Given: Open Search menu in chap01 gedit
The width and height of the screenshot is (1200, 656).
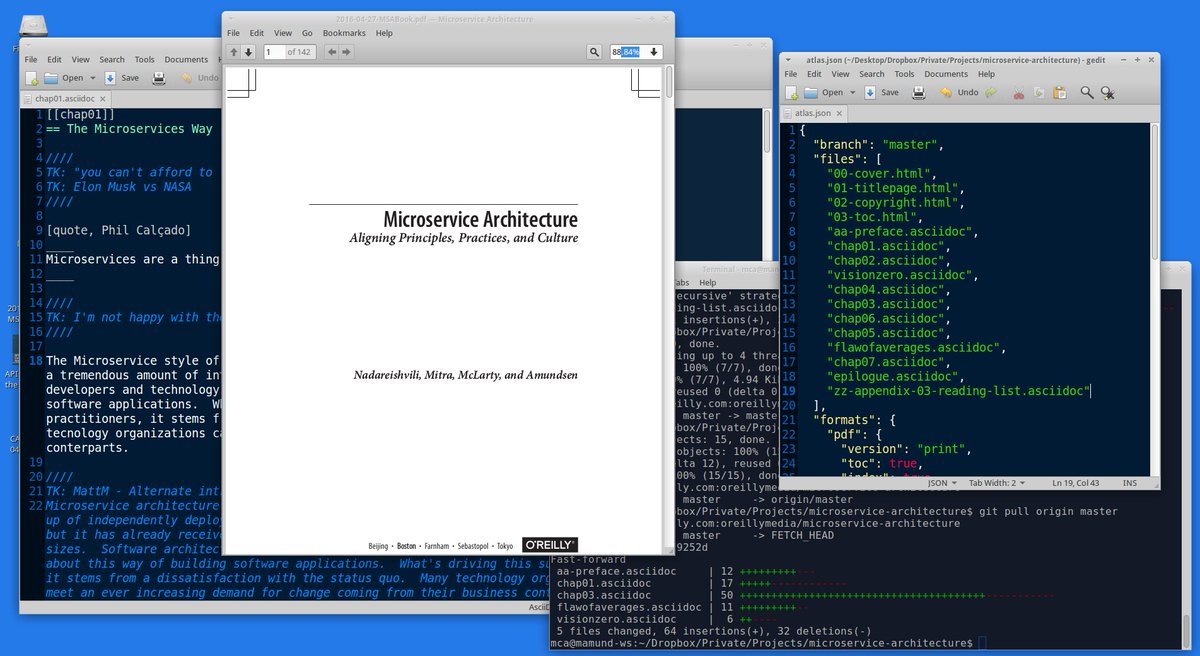Looking at the screenshot, I should (x=112, y=59).
